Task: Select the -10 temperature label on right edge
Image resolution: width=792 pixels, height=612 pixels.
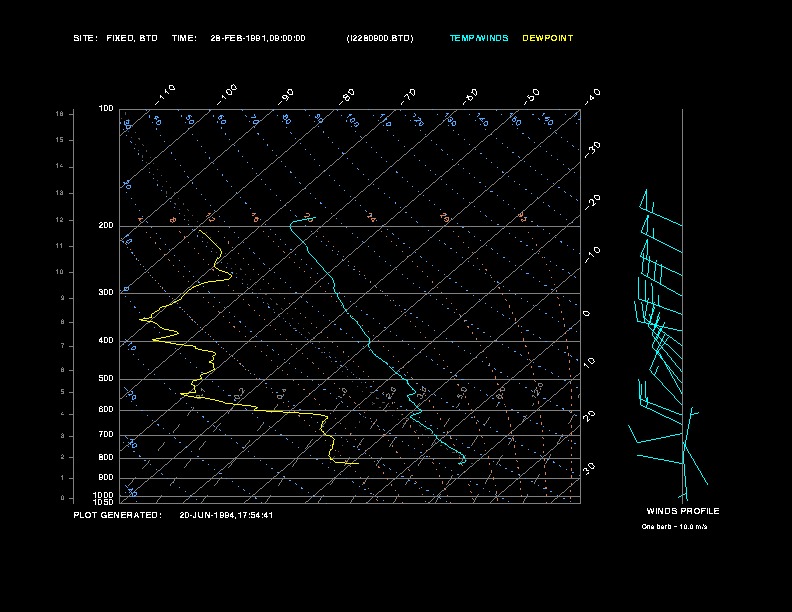Action: tap(592, 255)
